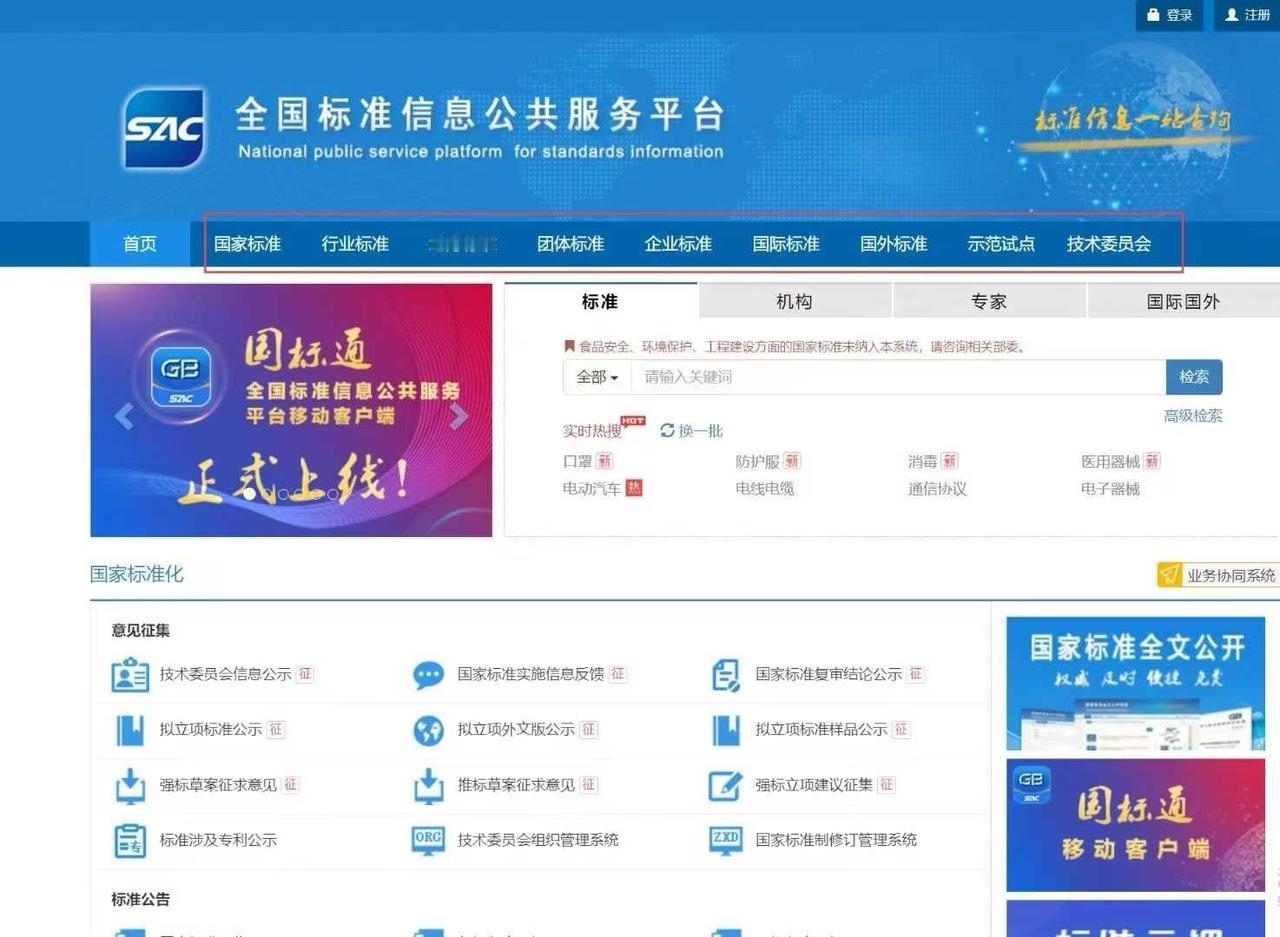The height and width of the screenshot is (937, 1280).
Task: Open the 全部 search category dropdown
Action: (595, 377)
